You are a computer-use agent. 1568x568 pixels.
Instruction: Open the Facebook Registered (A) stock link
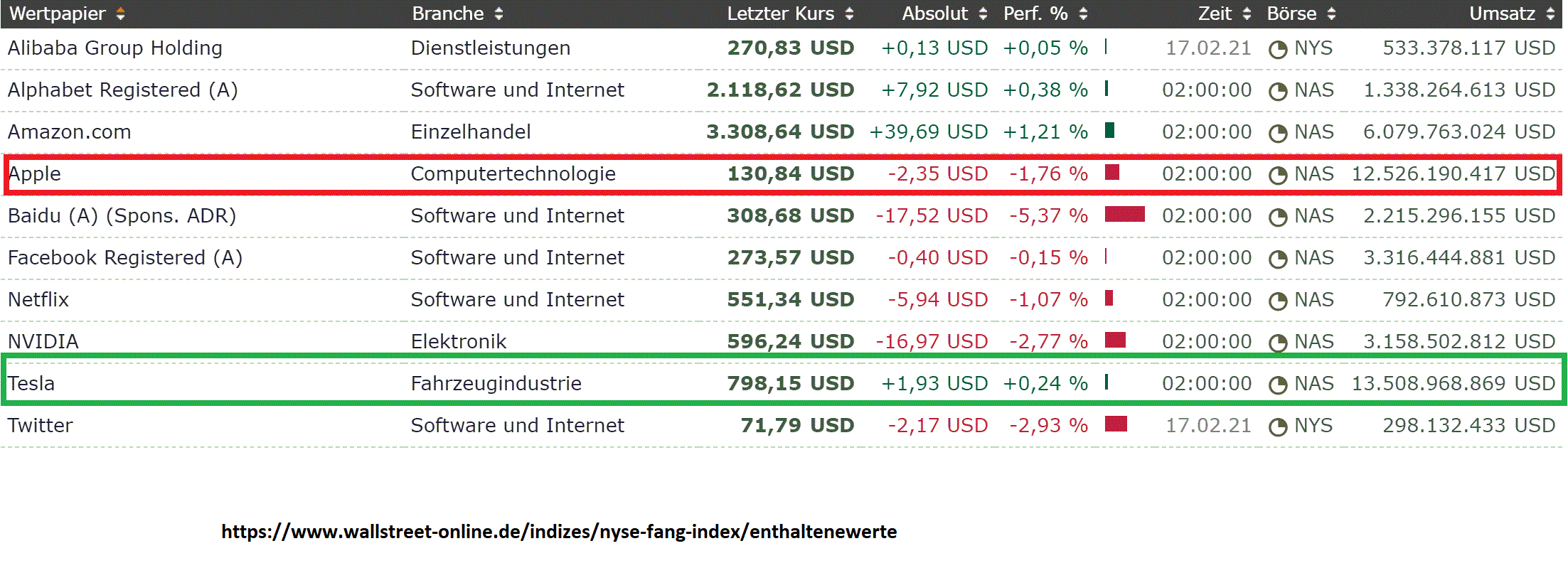pyautogui.click(x=124, y=258)
